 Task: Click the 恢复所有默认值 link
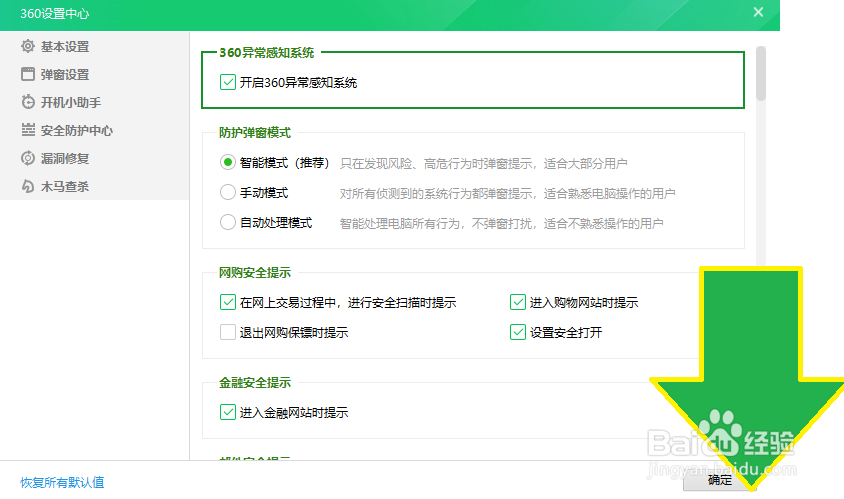(62, 482)
